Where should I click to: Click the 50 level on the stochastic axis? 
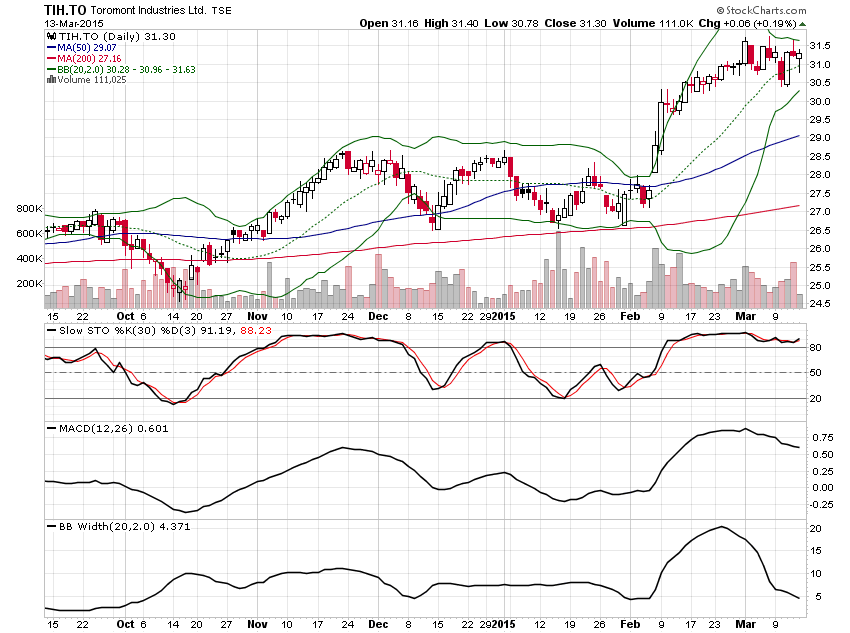815,373
